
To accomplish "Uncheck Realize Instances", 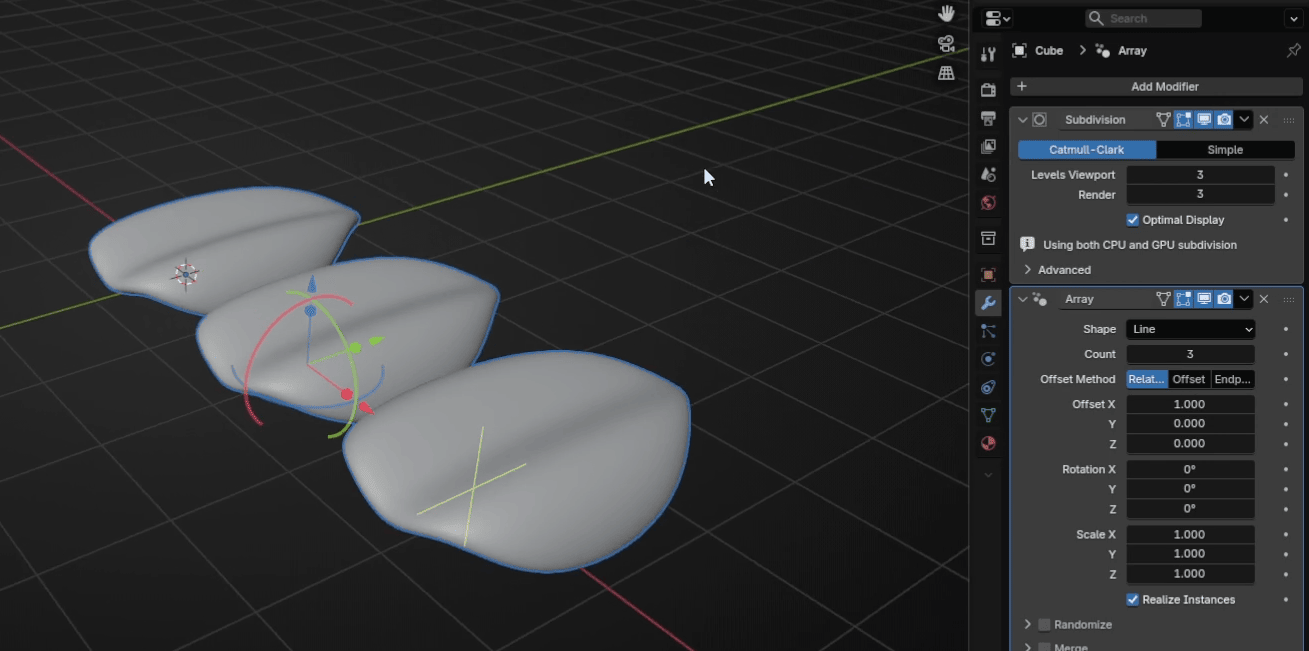I will (1133, 600).
